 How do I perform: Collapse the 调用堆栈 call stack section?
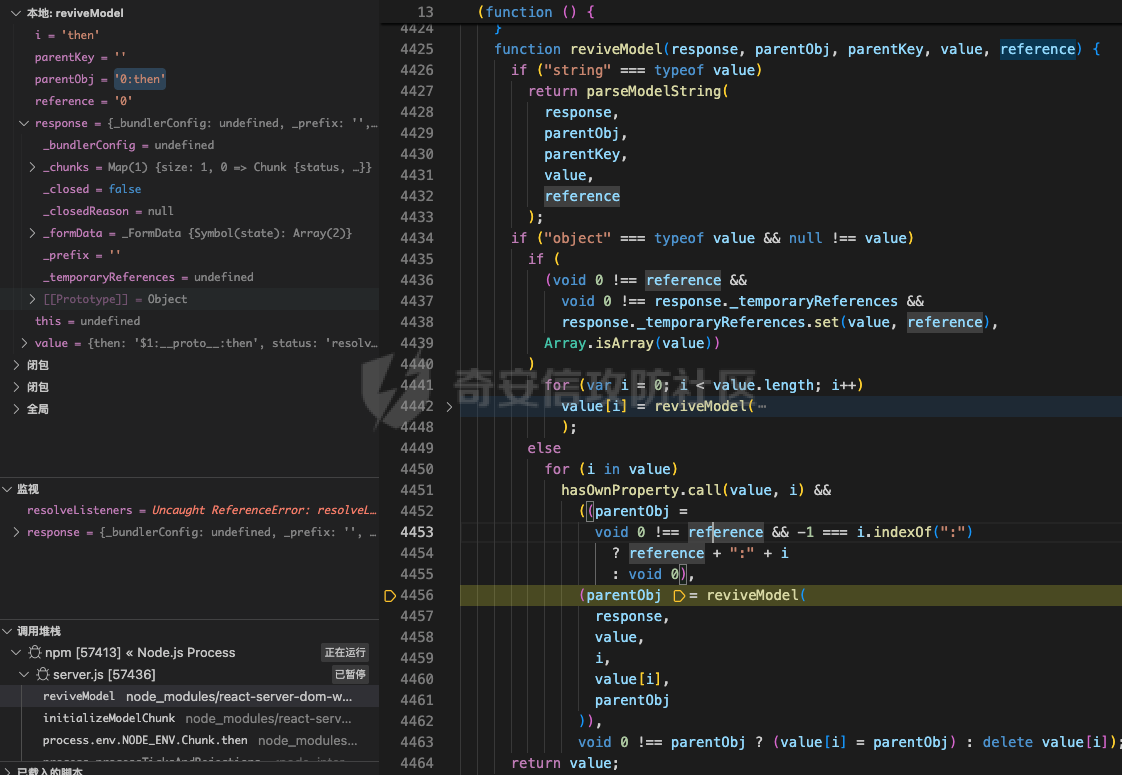pyautogui.click(x=7, y=632)
